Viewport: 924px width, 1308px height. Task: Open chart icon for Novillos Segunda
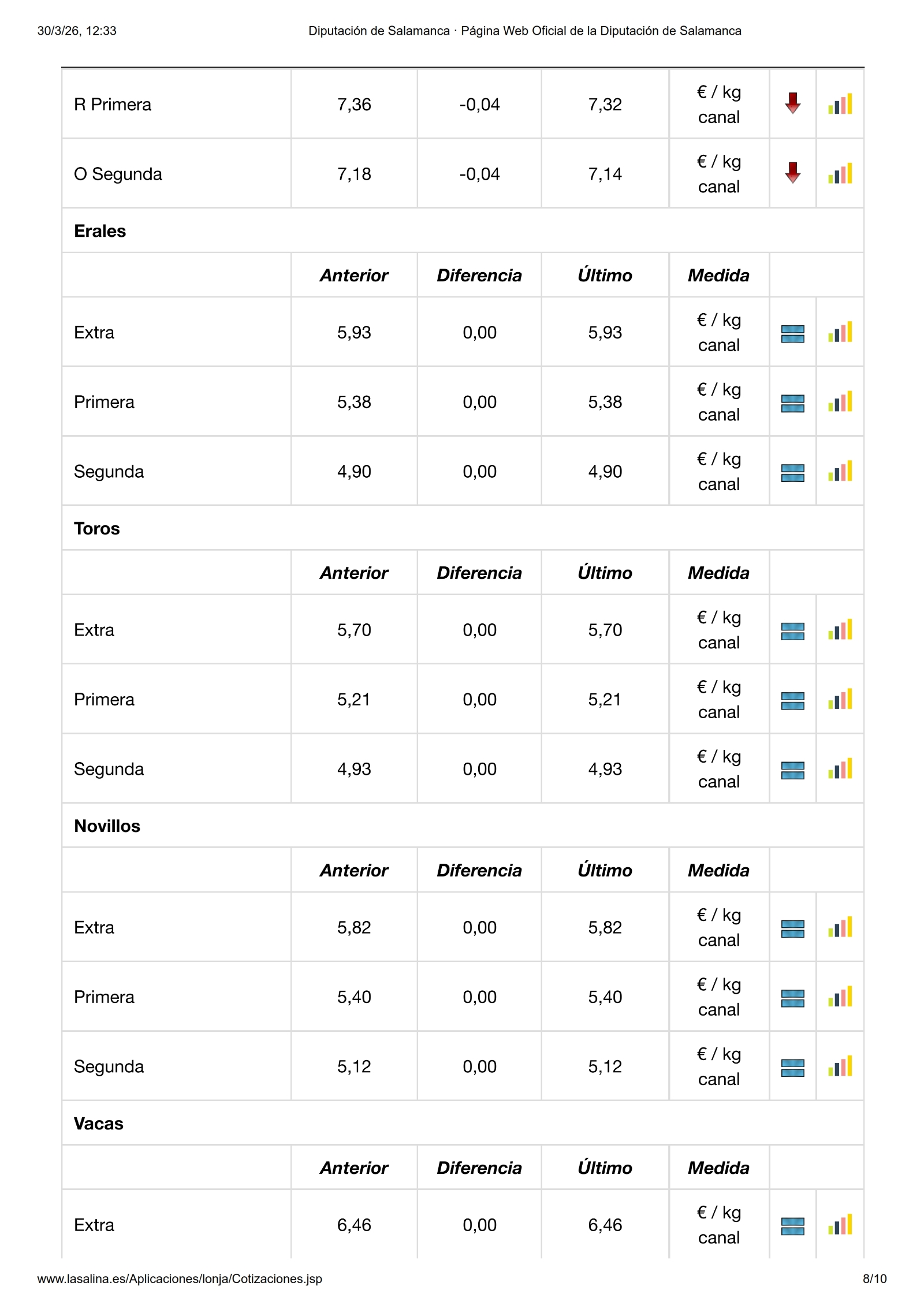(x=840, y=1067)
